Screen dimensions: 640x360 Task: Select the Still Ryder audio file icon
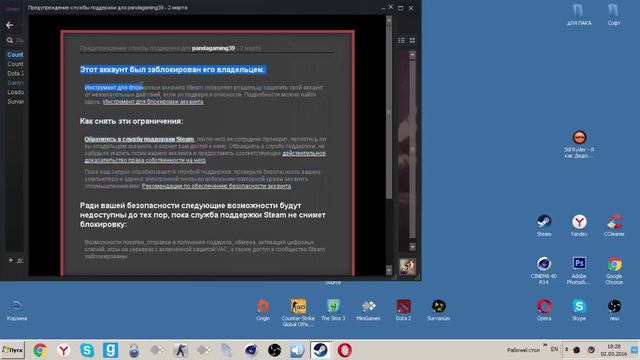[x=579, y=144]
